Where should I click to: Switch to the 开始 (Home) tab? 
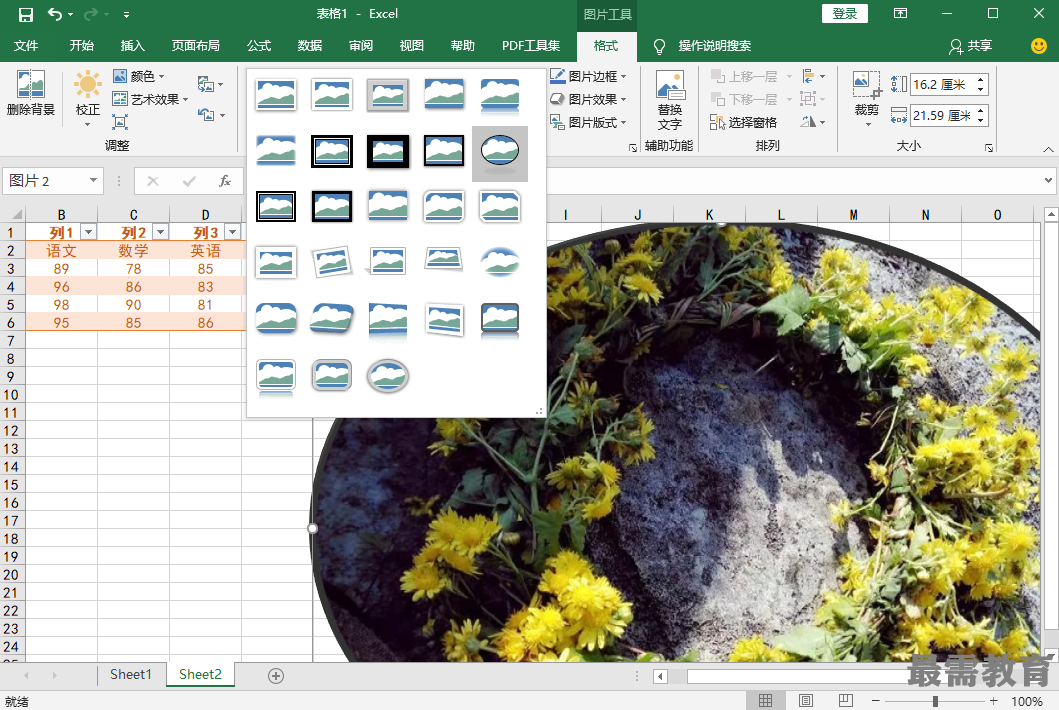(x=82, y=45)
